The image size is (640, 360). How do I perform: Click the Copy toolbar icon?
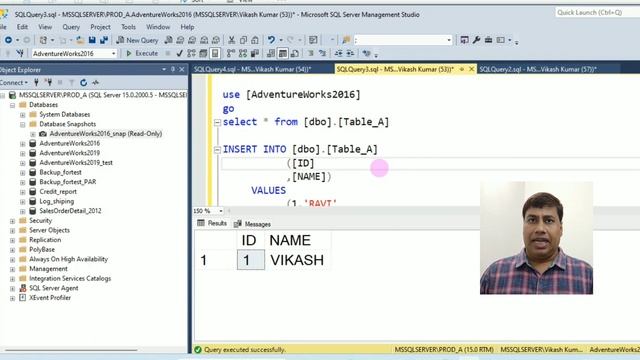243,40
